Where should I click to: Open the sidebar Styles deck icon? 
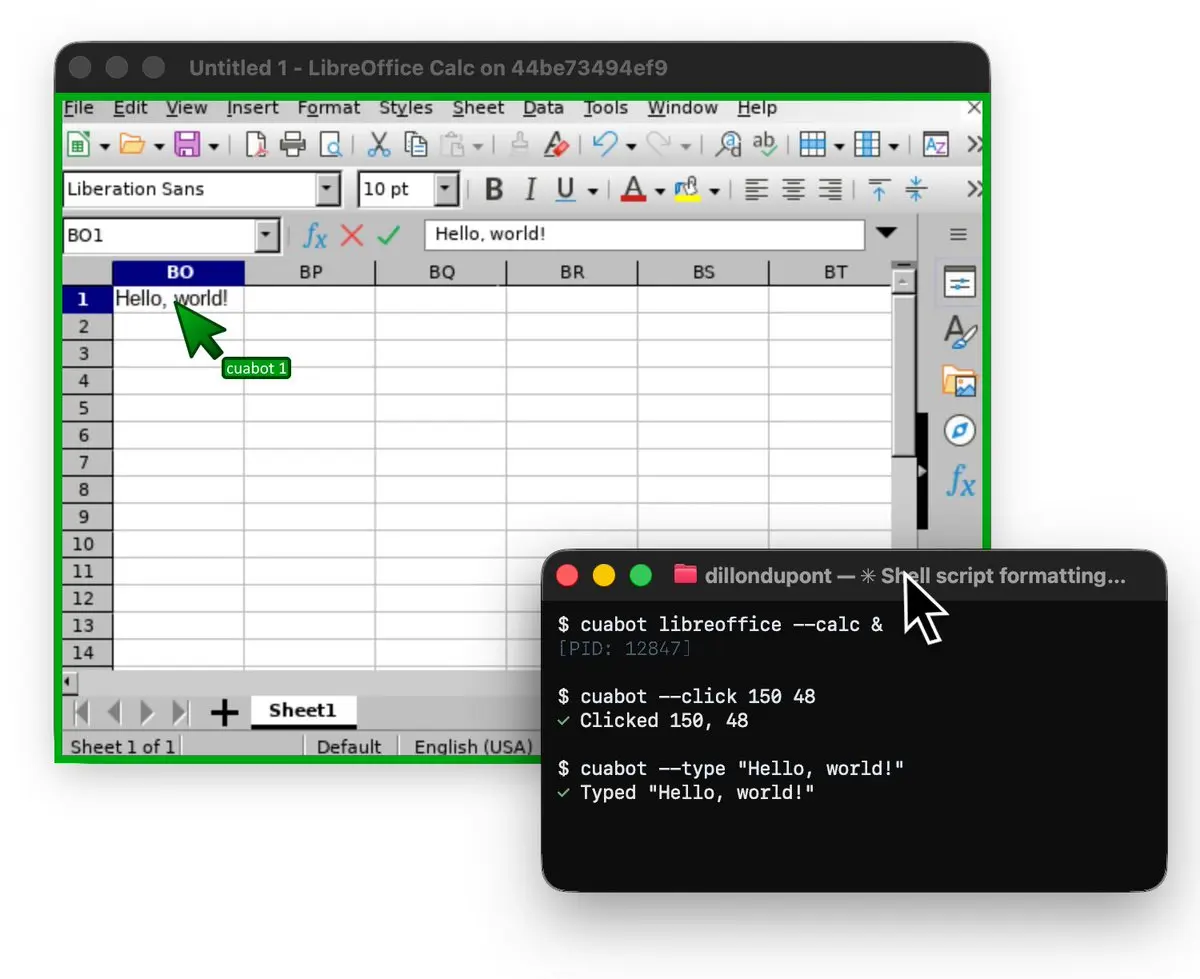[x=959, y=332]
